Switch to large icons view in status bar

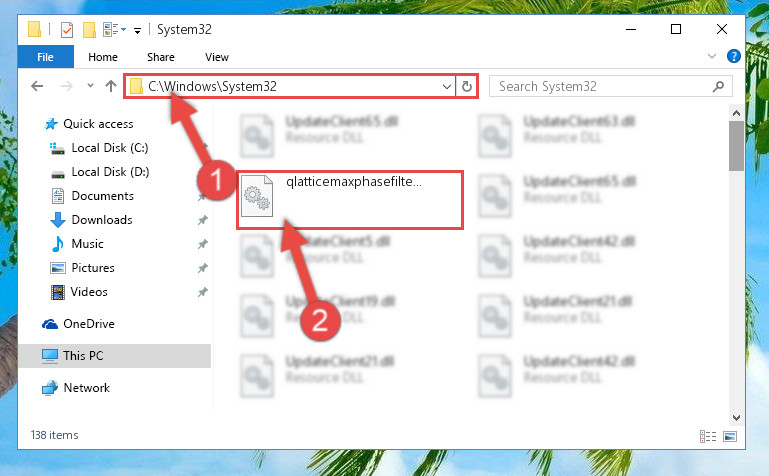click(x=730, y=436)
